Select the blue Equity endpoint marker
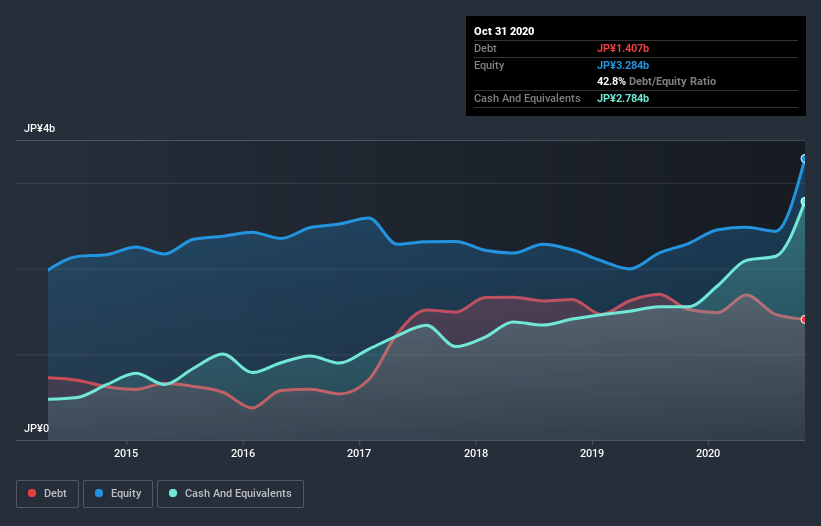This screenshot has height=526, width=821. 804,159
